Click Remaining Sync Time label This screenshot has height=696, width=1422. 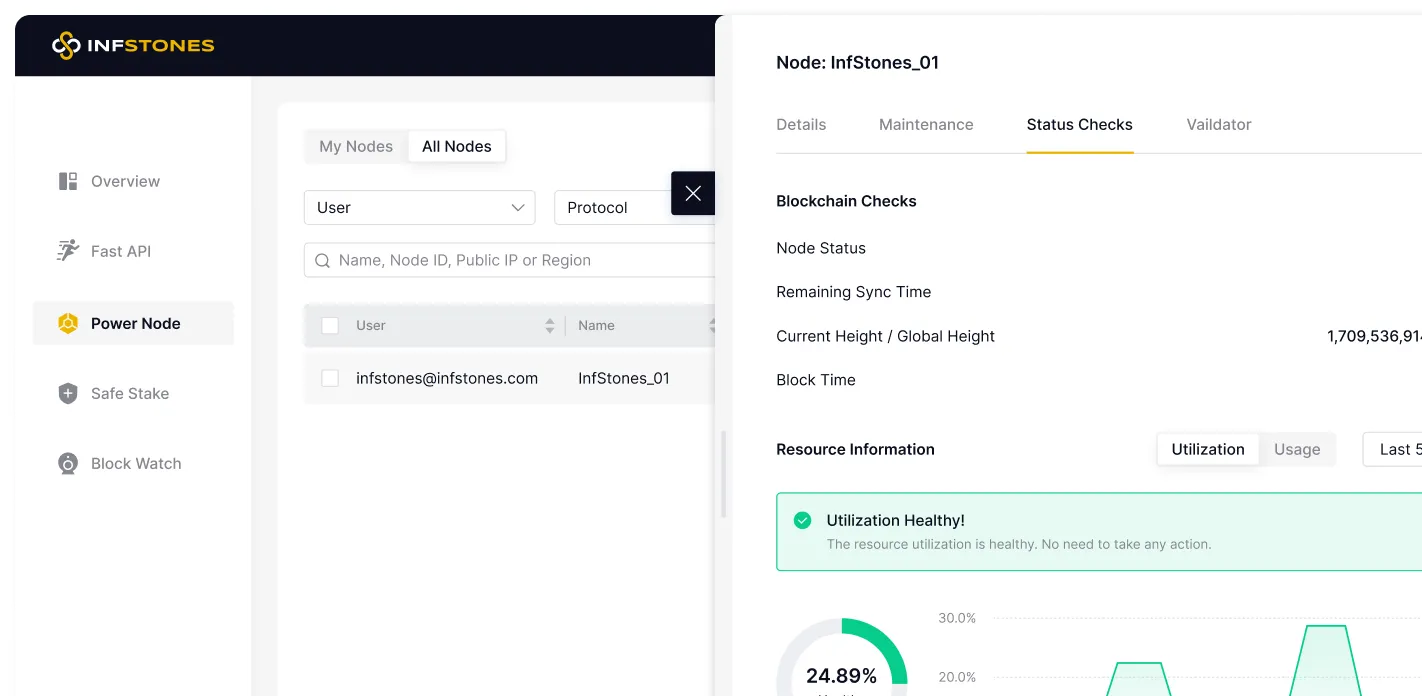pos(854,292)
